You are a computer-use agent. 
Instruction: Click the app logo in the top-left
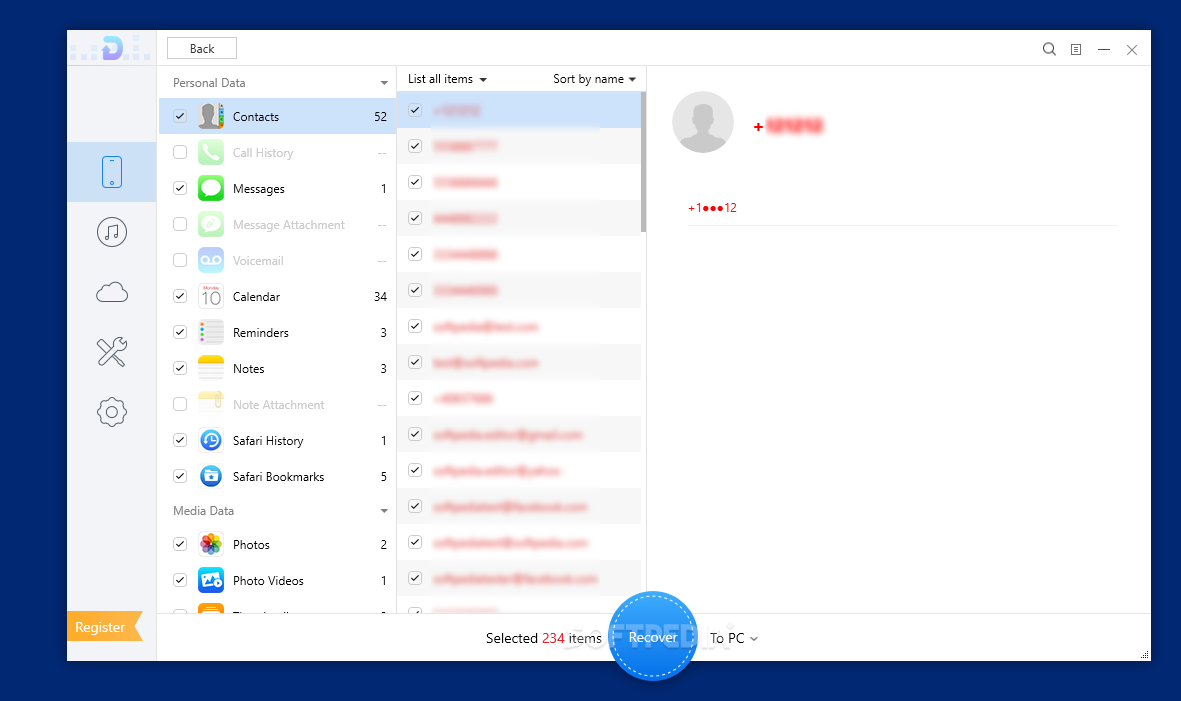(x=111, y=49)
